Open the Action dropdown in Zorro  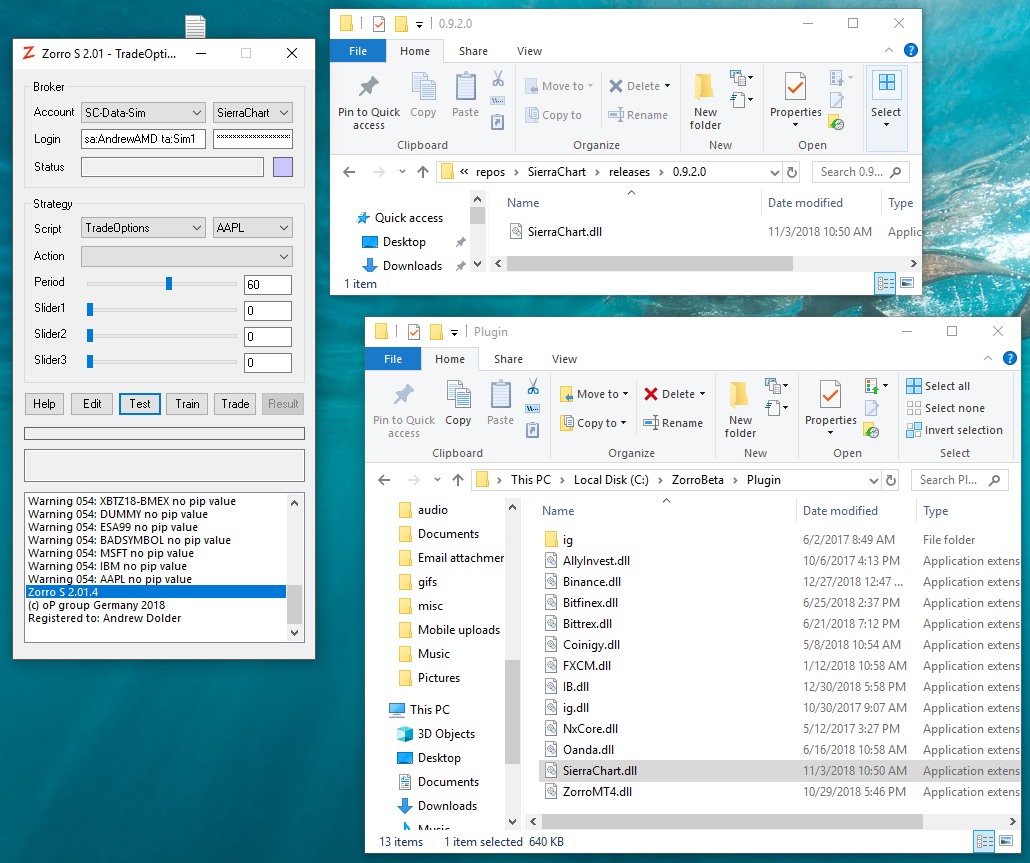(x=187, y=256)
